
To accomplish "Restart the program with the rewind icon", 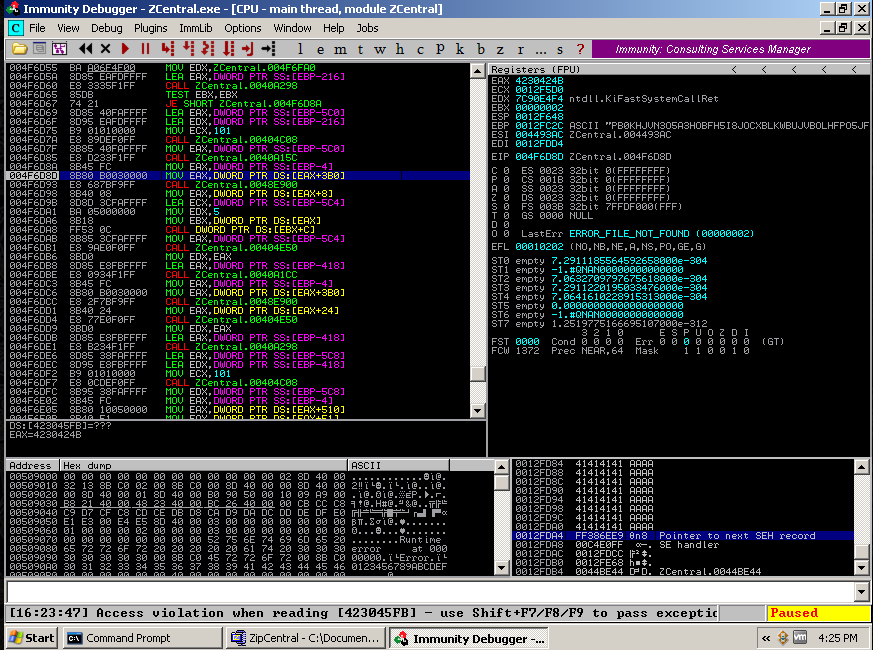I will [x=85, y=48].
